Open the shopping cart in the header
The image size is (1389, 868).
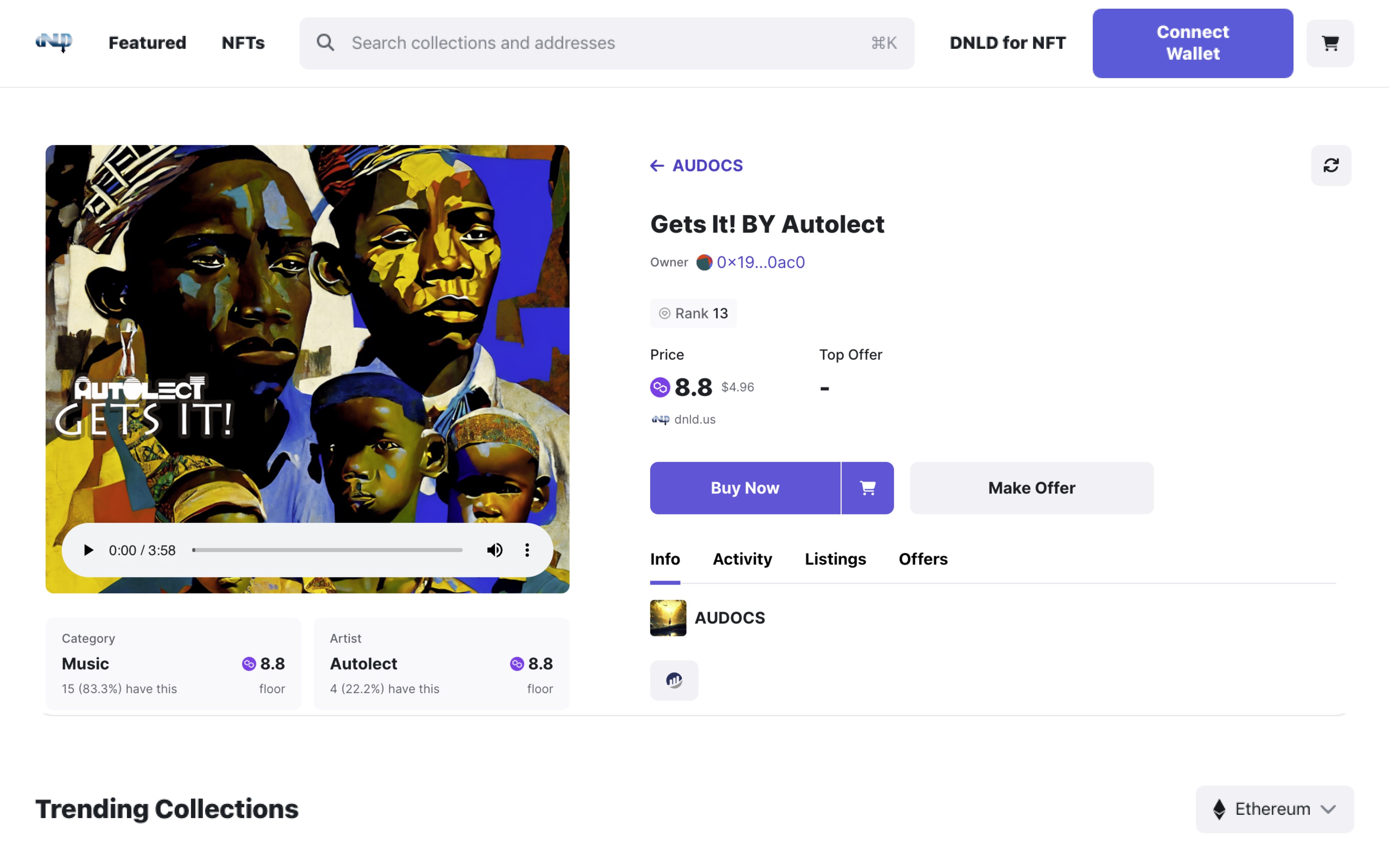1330,43
